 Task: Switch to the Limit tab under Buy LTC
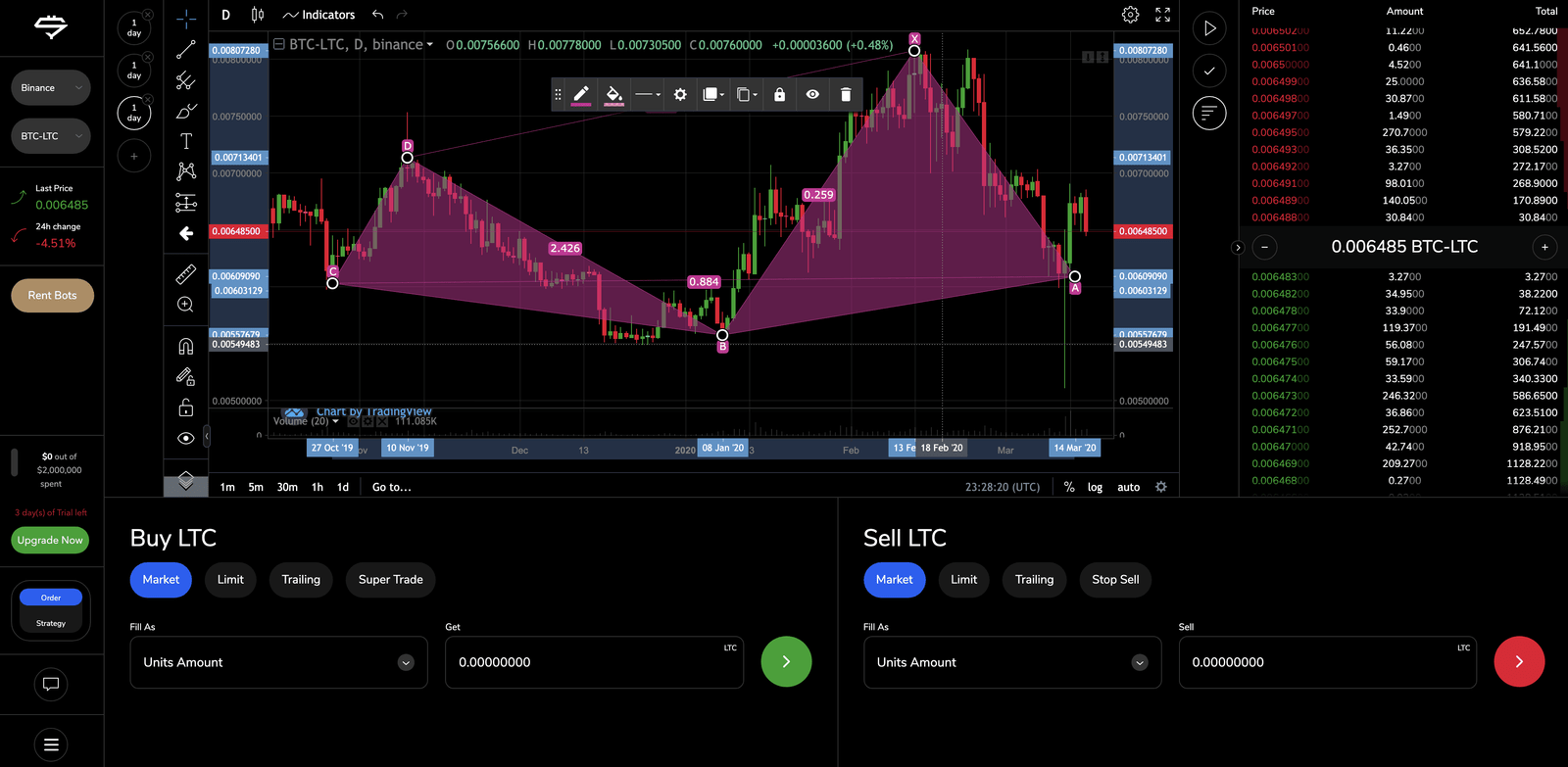click(230, 580)
